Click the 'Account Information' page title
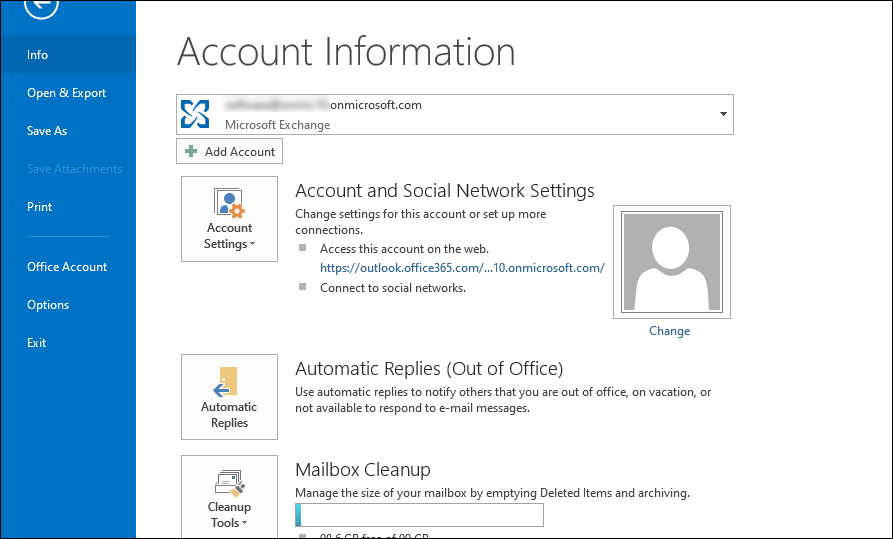 346,52
